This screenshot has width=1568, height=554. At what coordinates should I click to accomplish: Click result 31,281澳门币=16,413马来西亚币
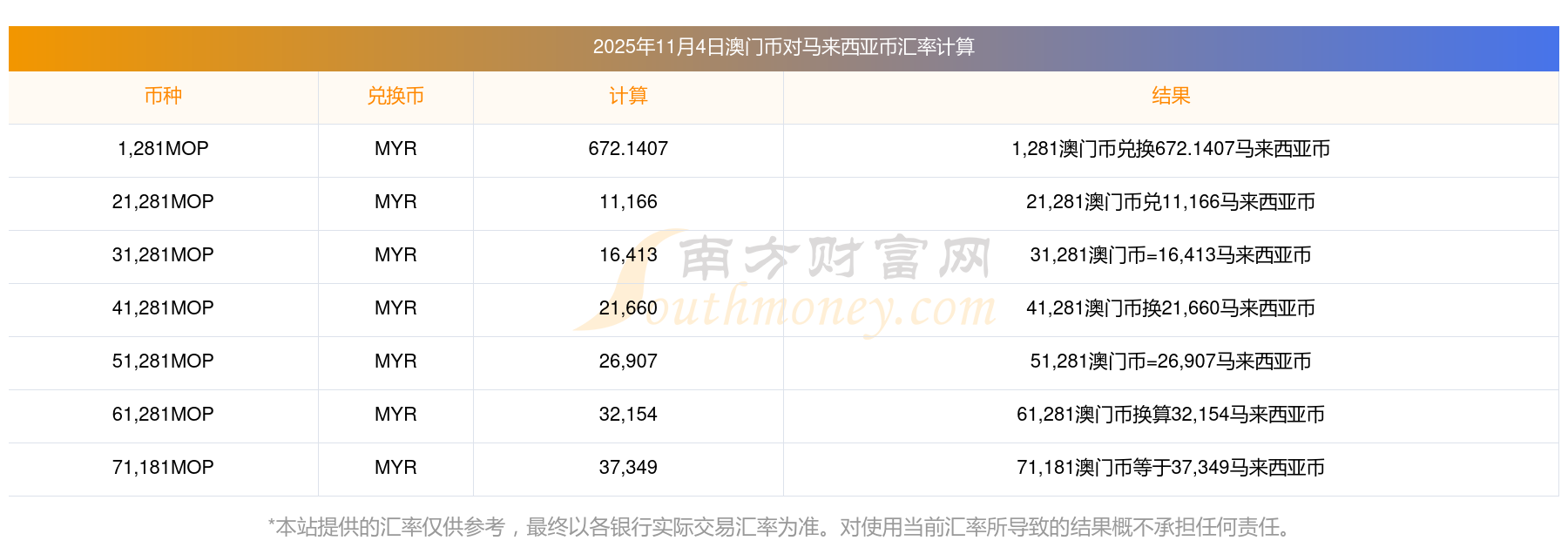click(1171, 255)
